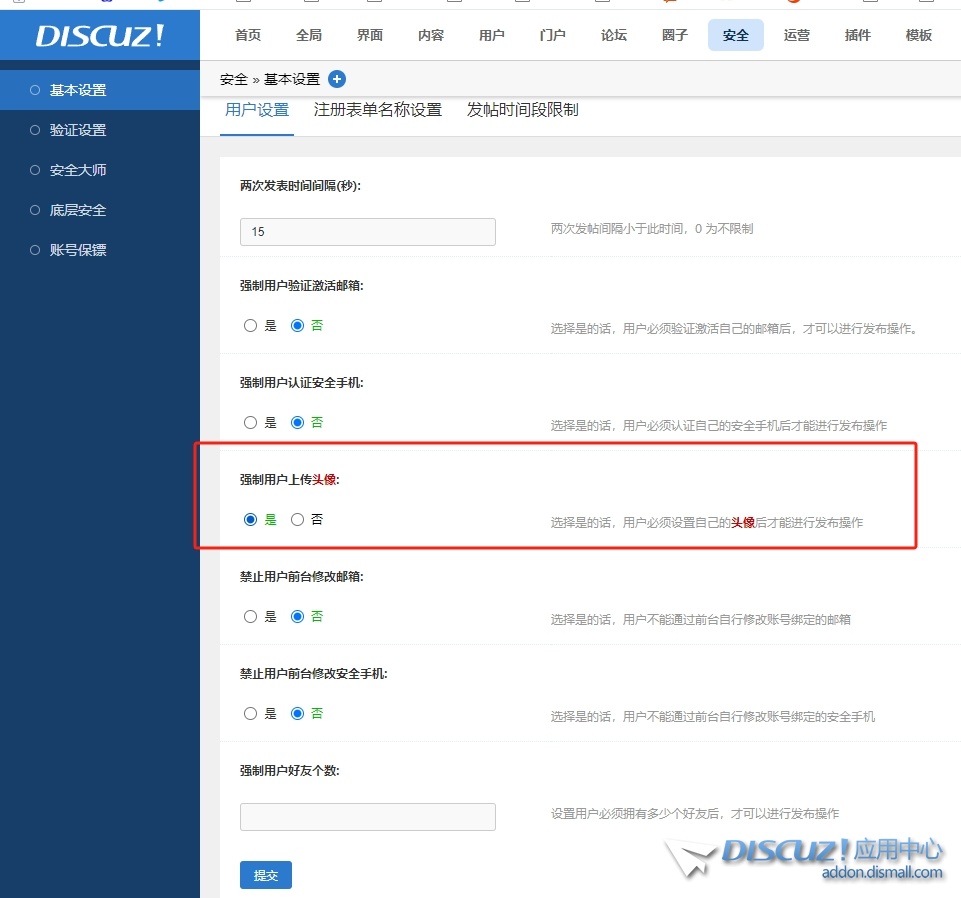Select 否 for 强制用户上传头像
Screen dimensions: 961x898
(297, 520)
